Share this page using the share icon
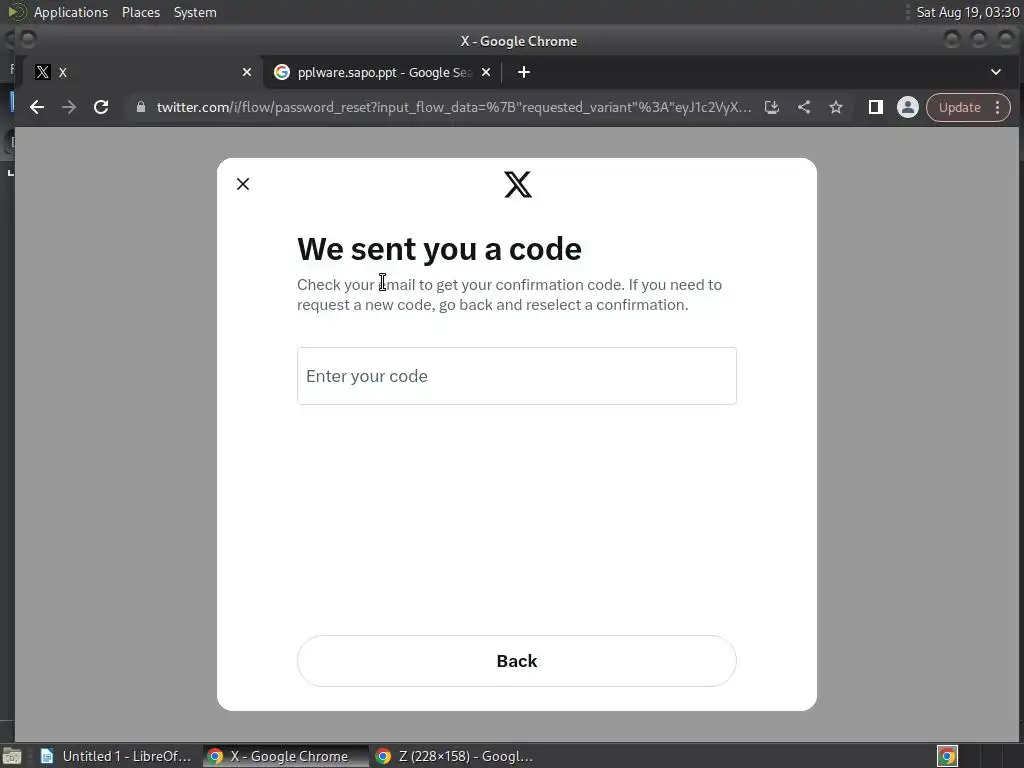 pyautogui.click(x=804, y=108)
